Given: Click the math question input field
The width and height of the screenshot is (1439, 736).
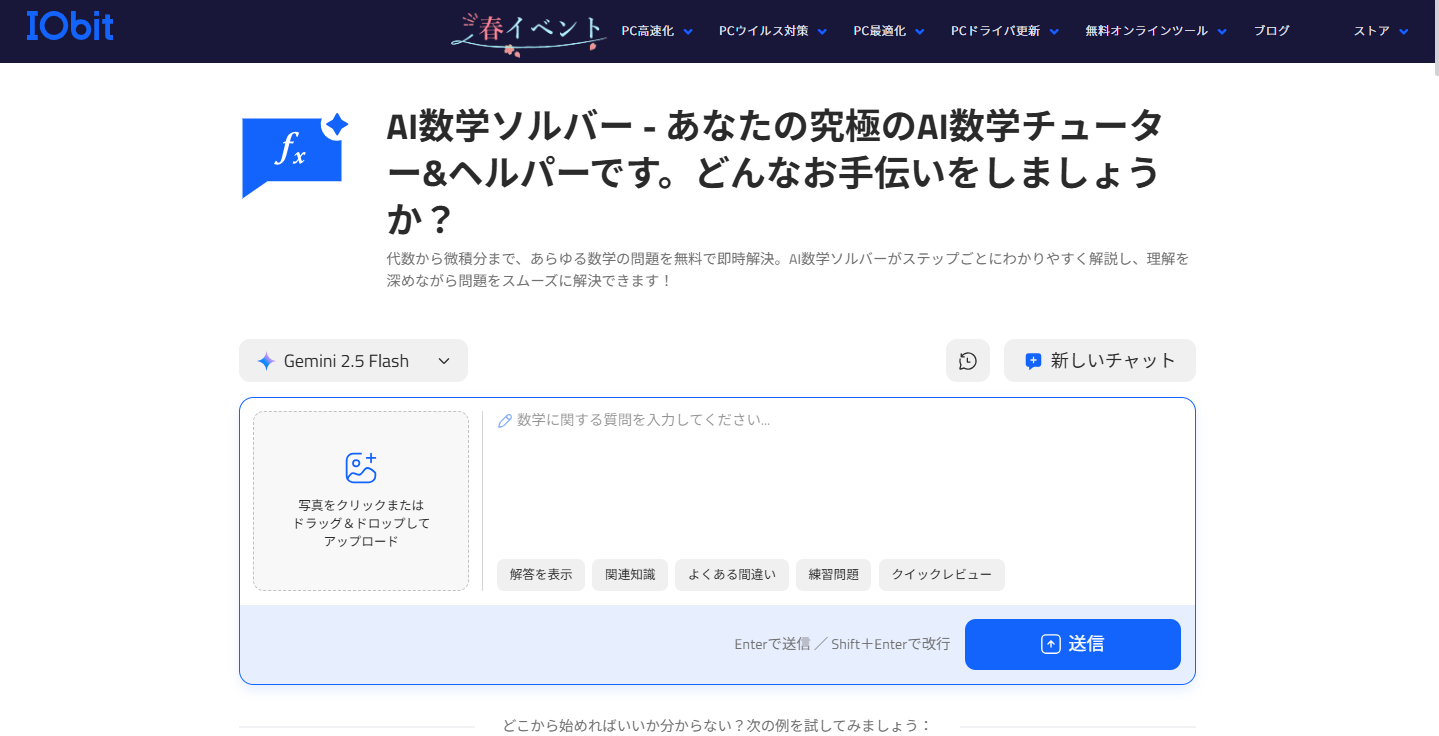Looking at the screenshot, I should 840,480.
